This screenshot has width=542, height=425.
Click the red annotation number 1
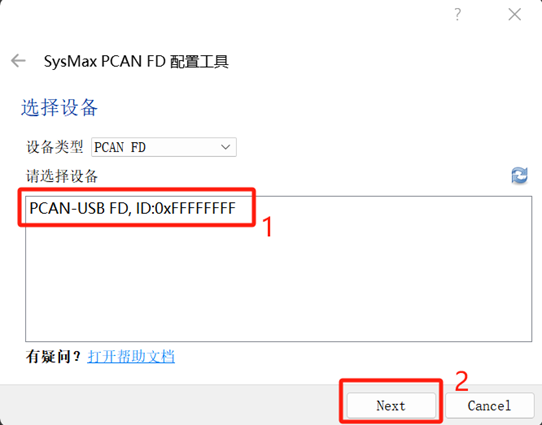[x=267, y=226]
